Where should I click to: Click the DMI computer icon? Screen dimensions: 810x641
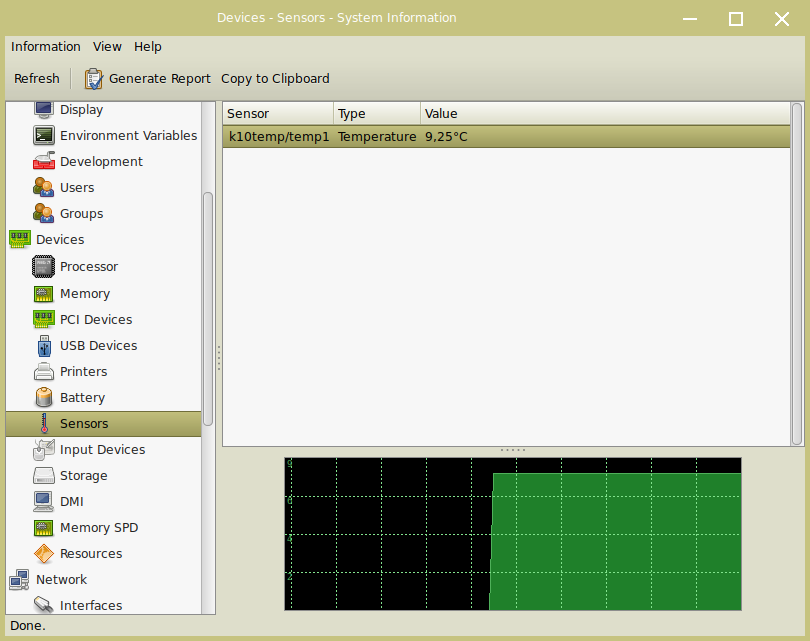tap(43, 501)
